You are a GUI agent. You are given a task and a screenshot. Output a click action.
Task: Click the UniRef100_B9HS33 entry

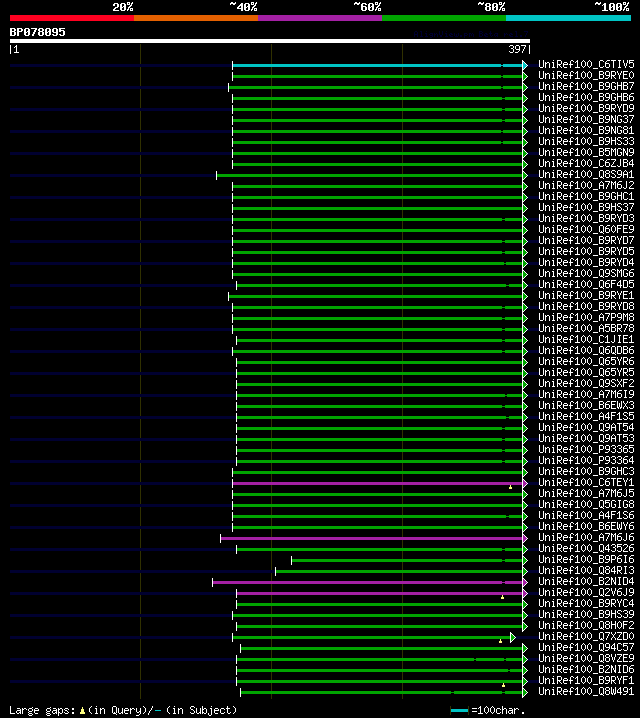tap(586, 141)
